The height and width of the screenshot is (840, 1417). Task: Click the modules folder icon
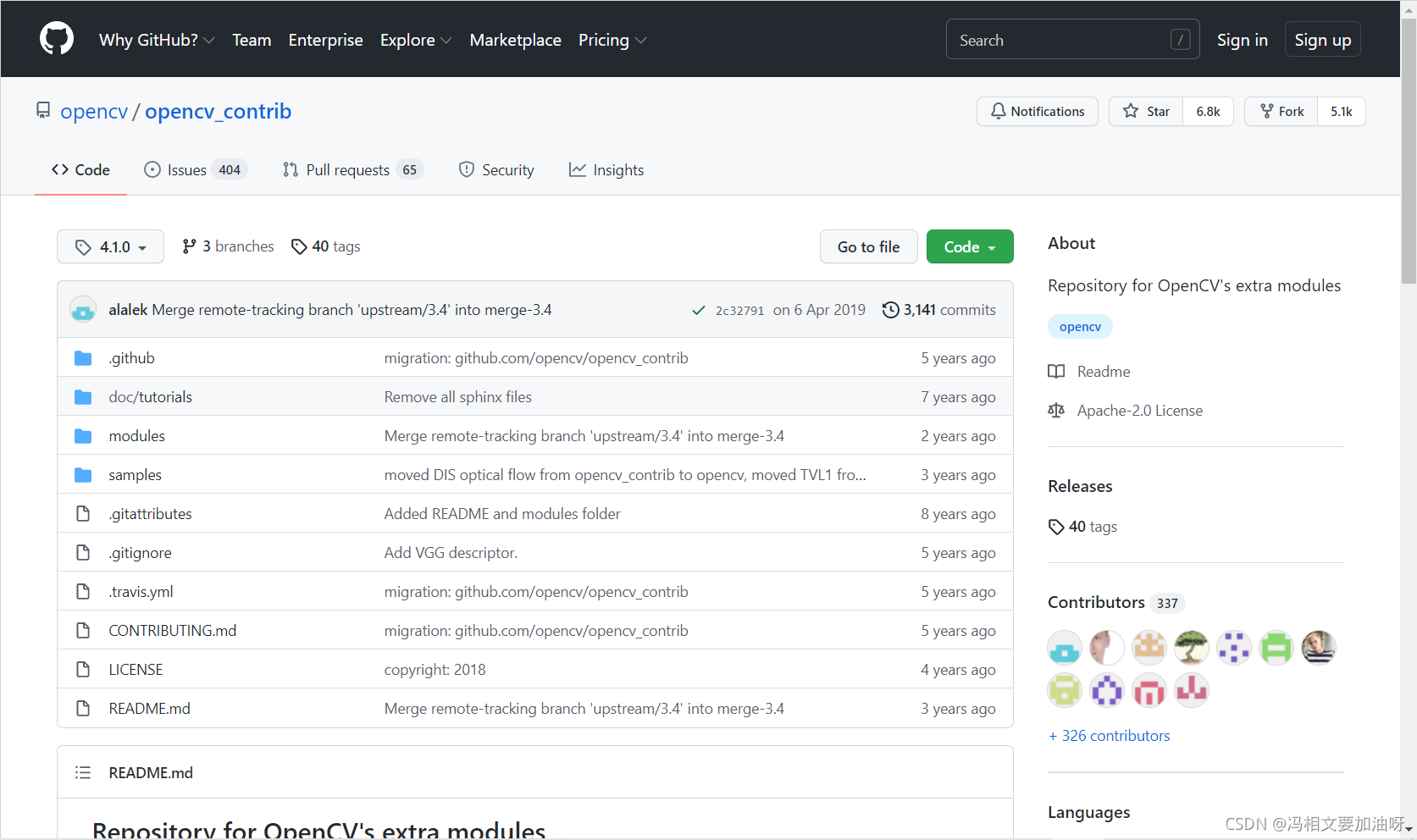tap(83, 436)
